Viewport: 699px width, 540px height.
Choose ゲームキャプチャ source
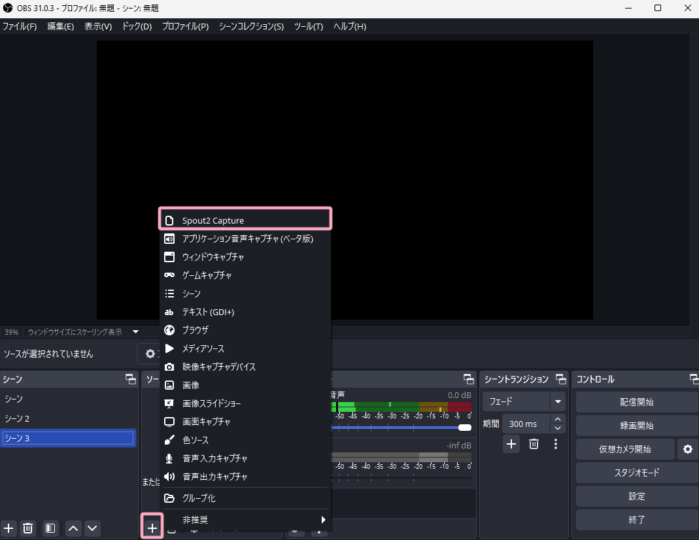[x=245, y=275]
